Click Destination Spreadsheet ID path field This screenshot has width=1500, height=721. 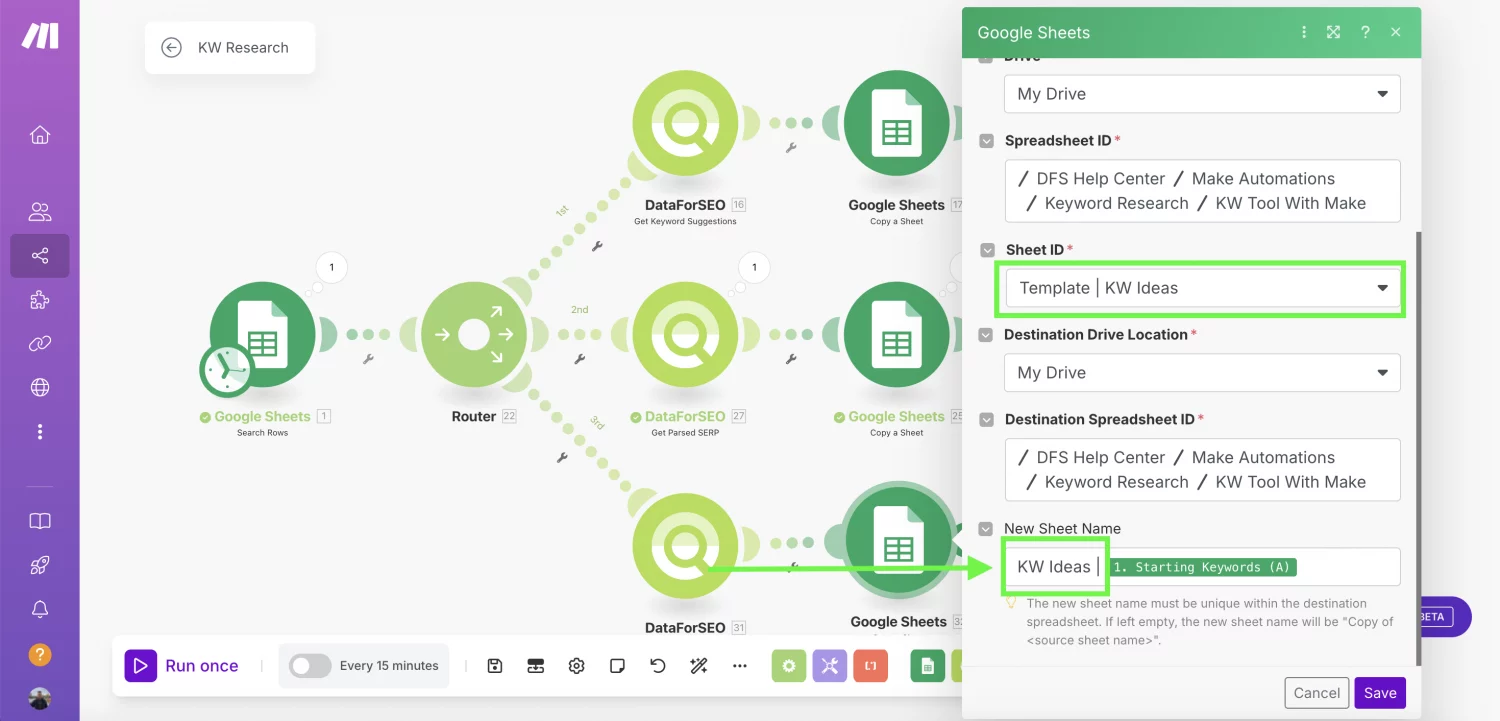[1202, 470]
